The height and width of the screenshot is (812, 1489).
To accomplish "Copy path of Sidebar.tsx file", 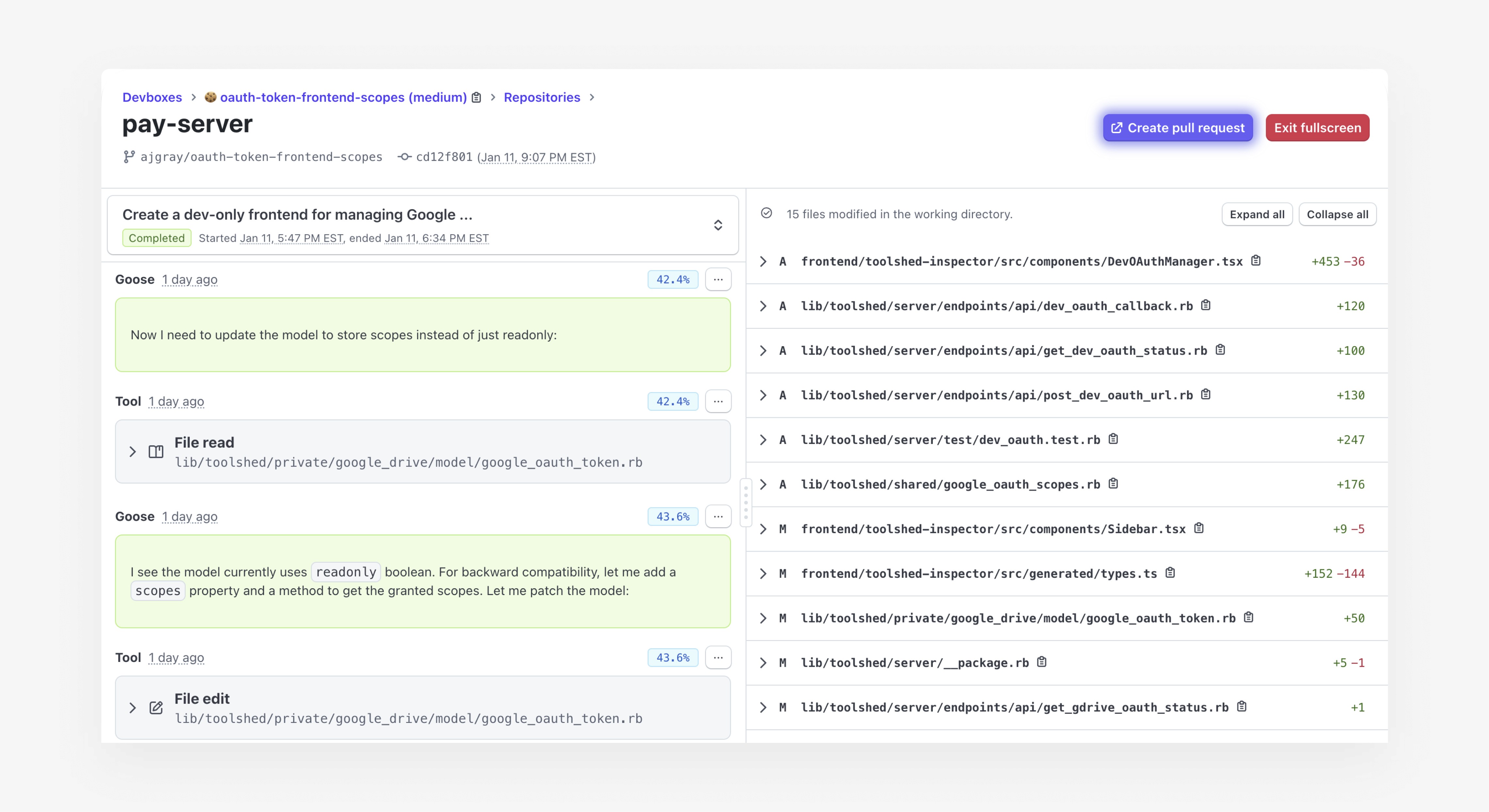I will point(1199,528).
